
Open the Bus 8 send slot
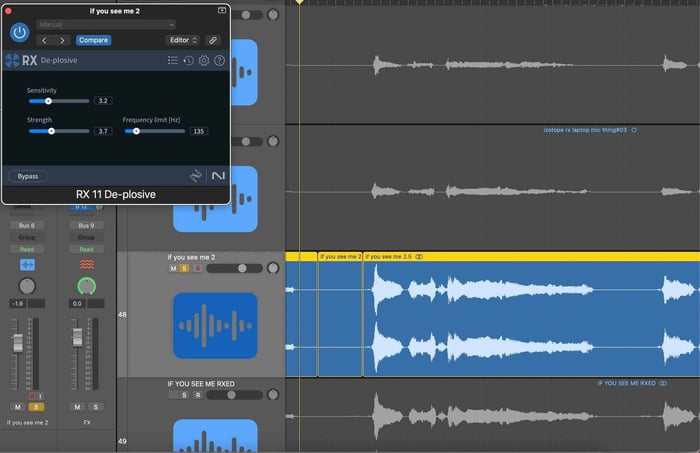[x=27, y=225]
